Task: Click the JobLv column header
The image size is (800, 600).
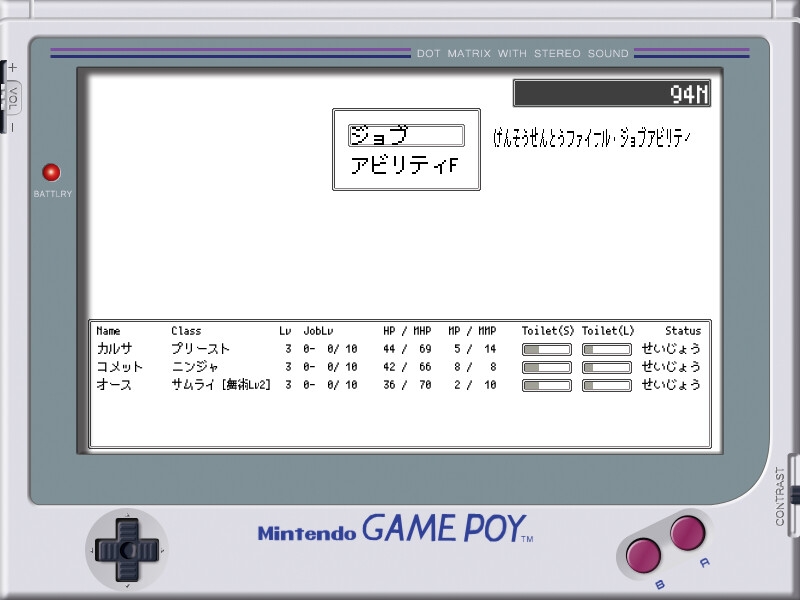Action: [x=318, y=331]
